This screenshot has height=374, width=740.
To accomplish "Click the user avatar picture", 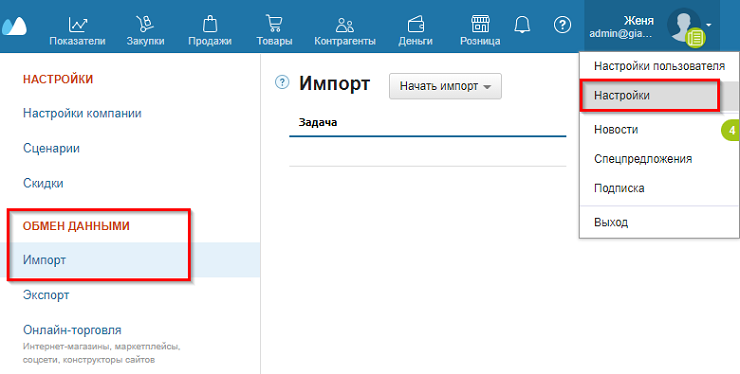I will point(683,25).
